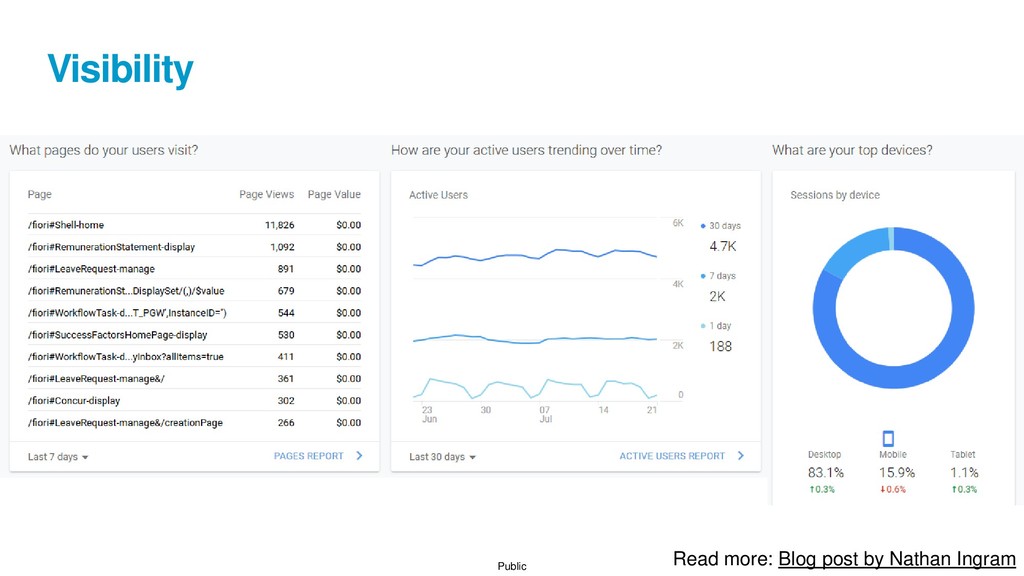Click the Page Value column header
Image resolution: width=1024 pixels, height=576 pixels.
coord(334,194)
